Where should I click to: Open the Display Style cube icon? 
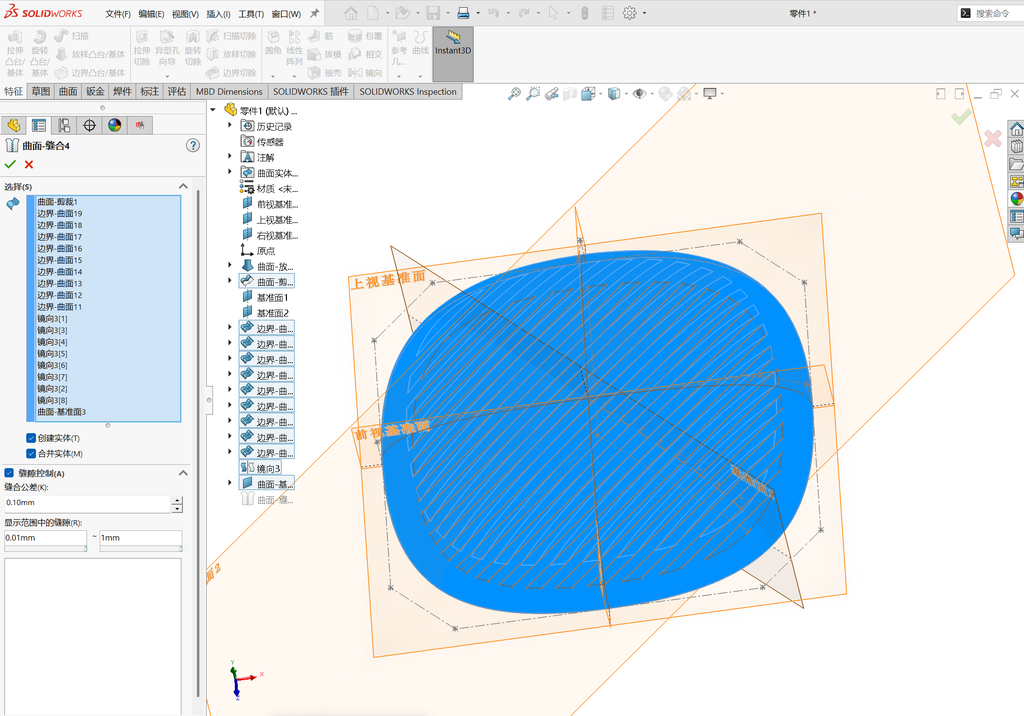[x=614, y=93]
